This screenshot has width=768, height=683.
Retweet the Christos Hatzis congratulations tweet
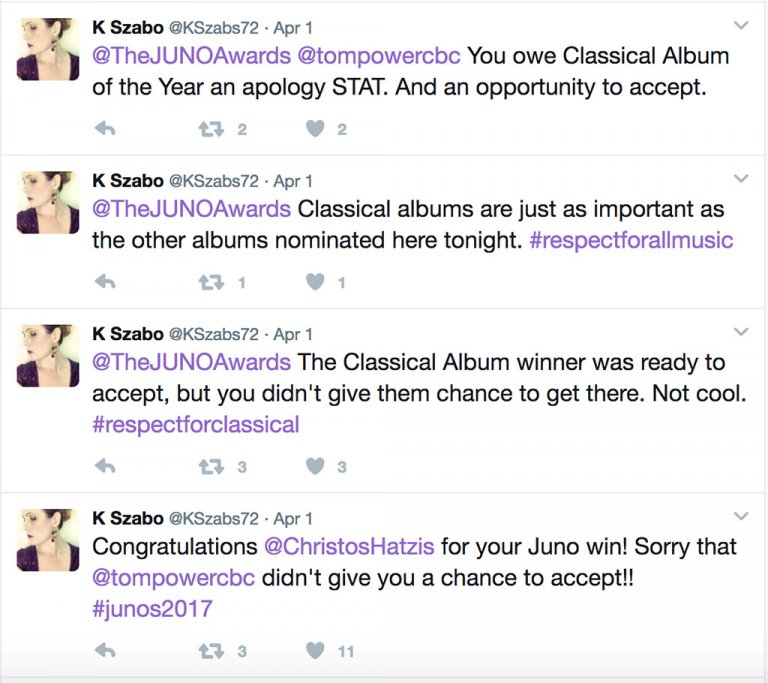pos(211,651)
